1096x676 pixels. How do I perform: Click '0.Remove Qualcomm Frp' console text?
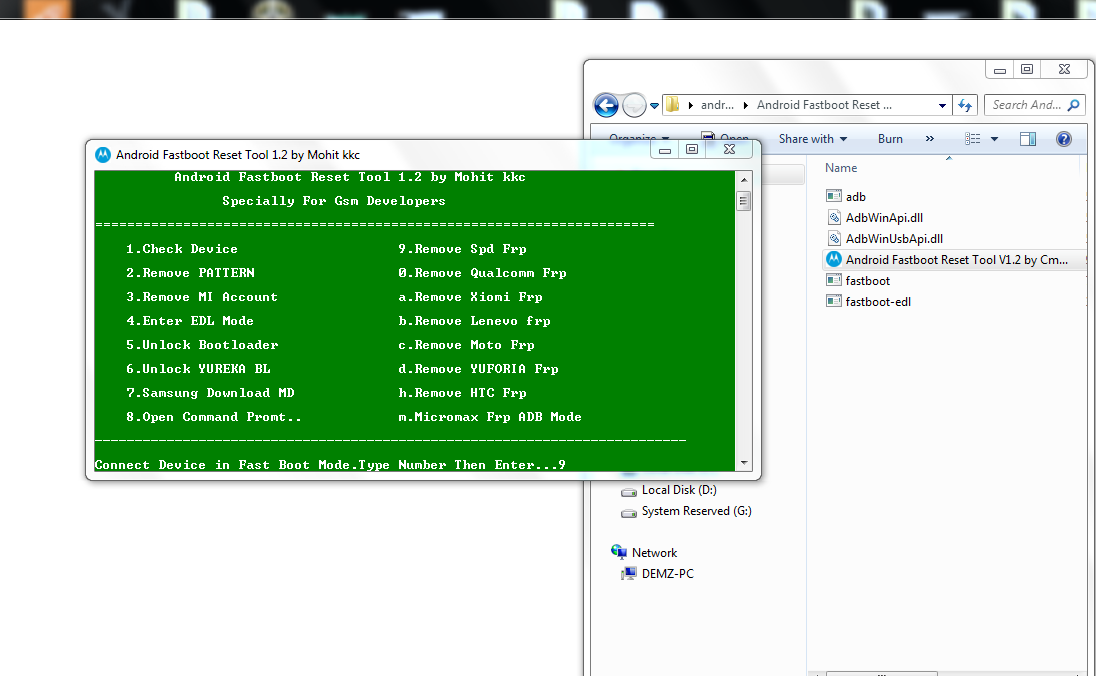[482, 273]
